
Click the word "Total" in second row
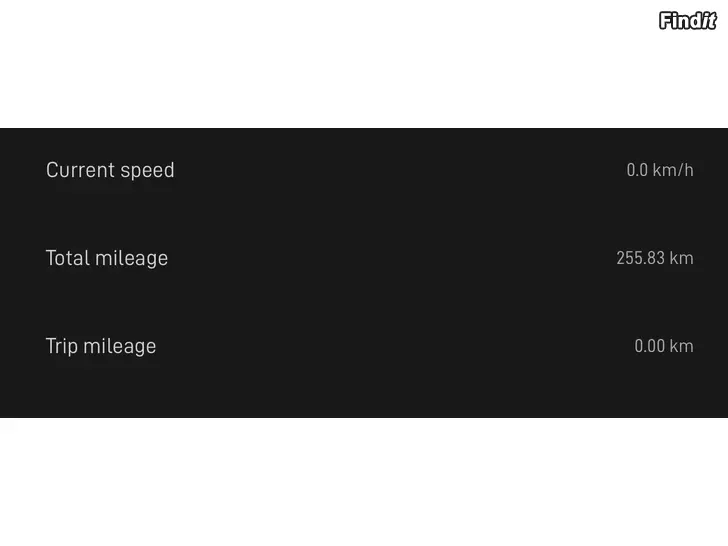point(67,258)
